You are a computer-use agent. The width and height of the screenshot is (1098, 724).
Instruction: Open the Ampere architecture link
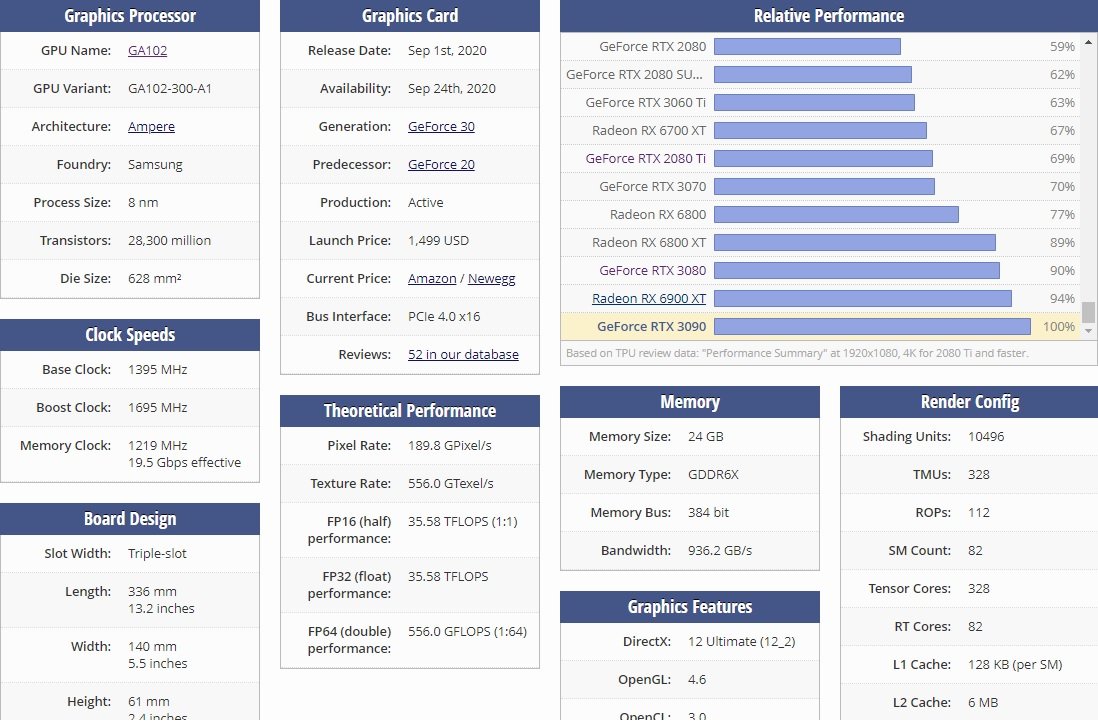151,126
